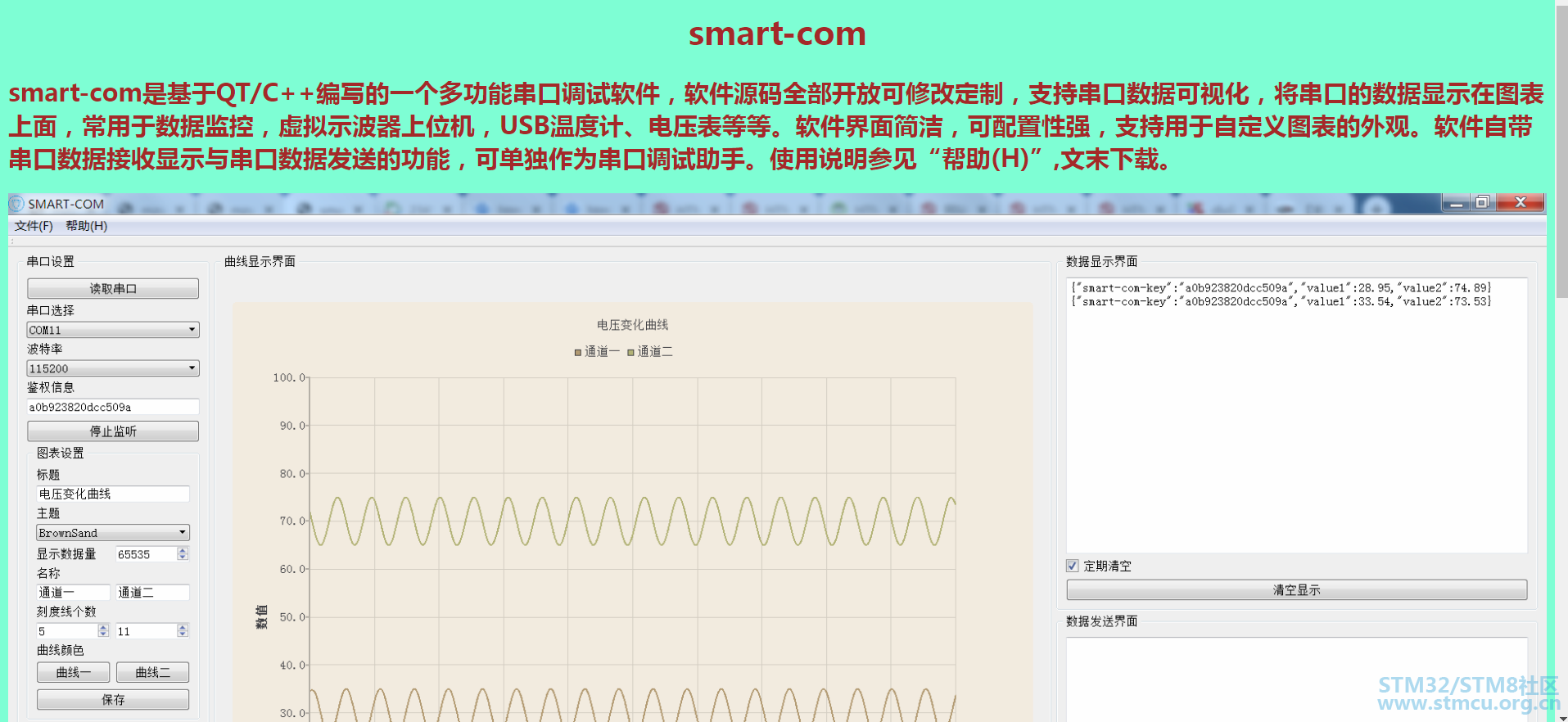Decrease the tick count spinbox showing 11
The image size is (1568, 722).
point(183,634)
